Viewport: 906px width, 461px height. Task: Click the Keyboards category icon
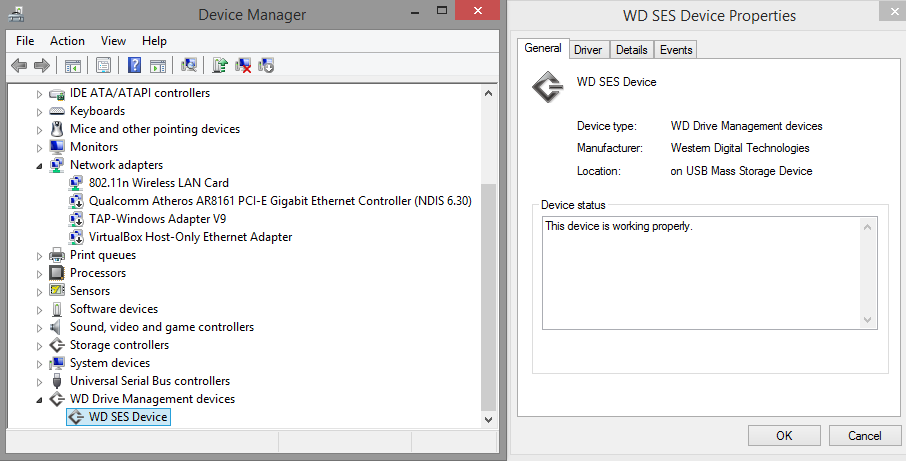[x=57, y=111]
